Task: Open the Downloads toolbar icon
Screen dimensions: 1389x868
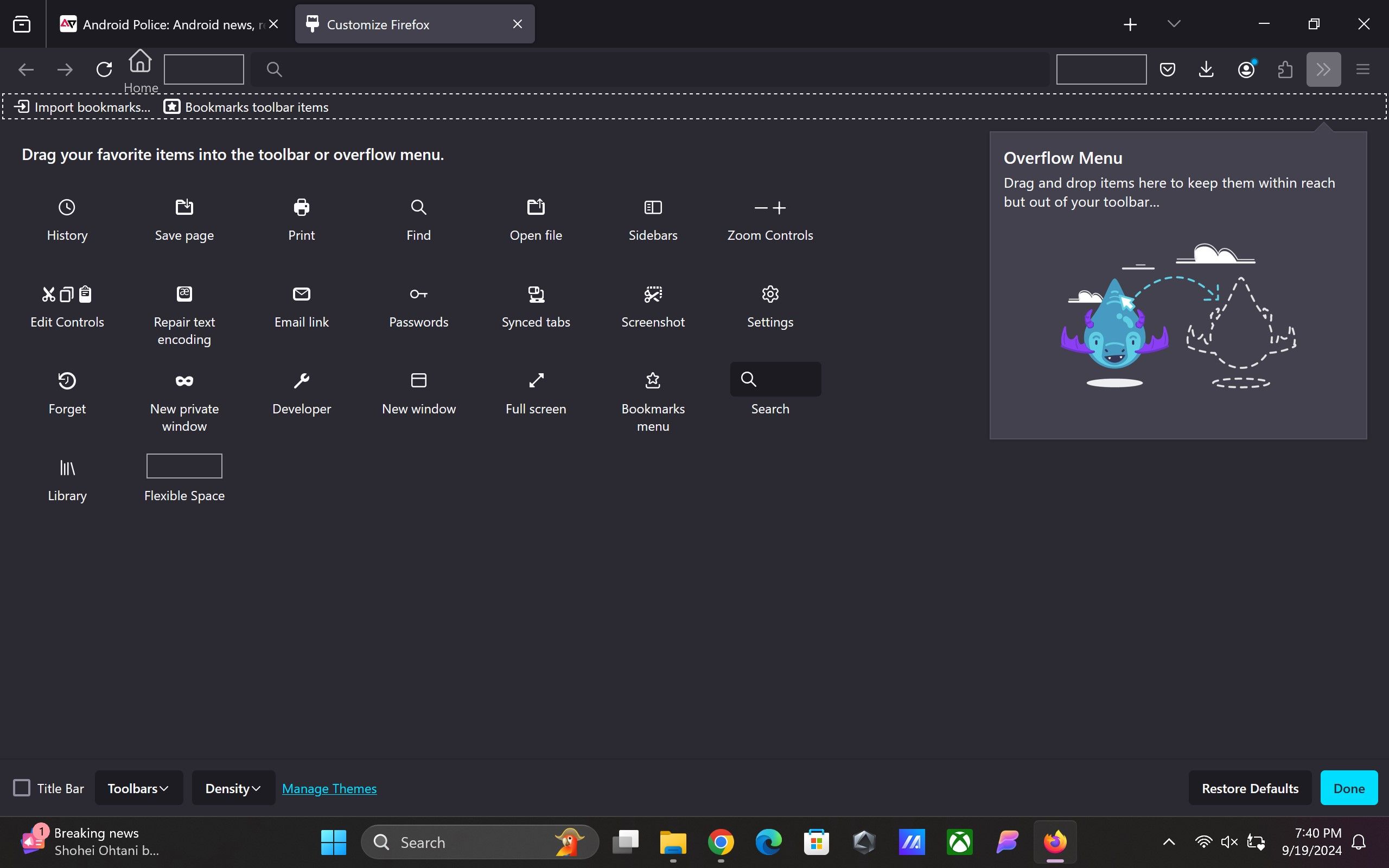Action: pyautogui.click(x=1206, y=69)
